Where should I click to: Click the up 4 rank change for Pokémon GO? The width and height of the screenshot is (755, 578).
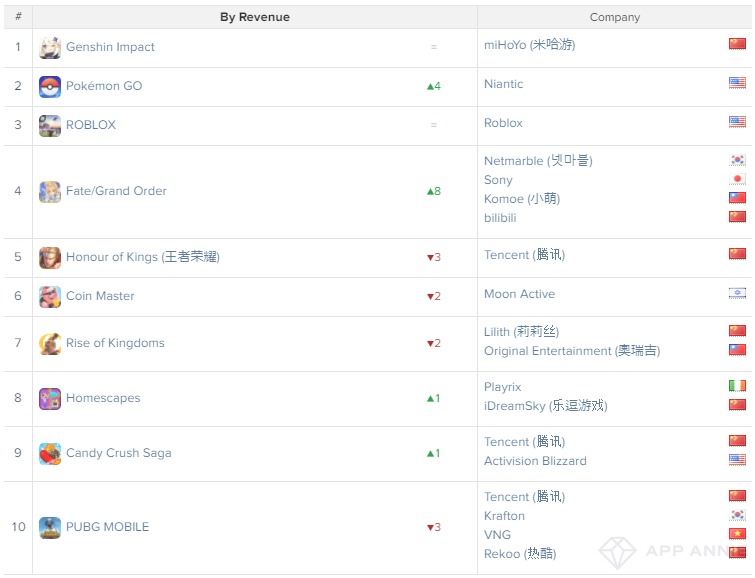pos(434,87)
